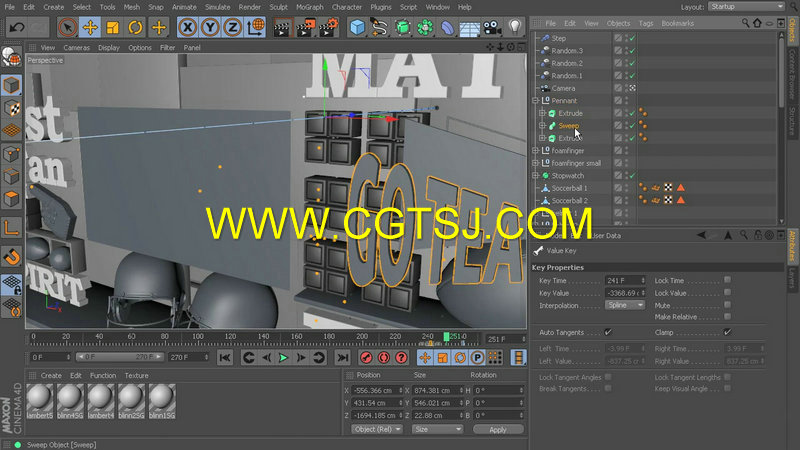The height and width of the screenshot is (450, 800).
Task: Add a Camera object from toolbar
Action: click(x=492, y=27)
